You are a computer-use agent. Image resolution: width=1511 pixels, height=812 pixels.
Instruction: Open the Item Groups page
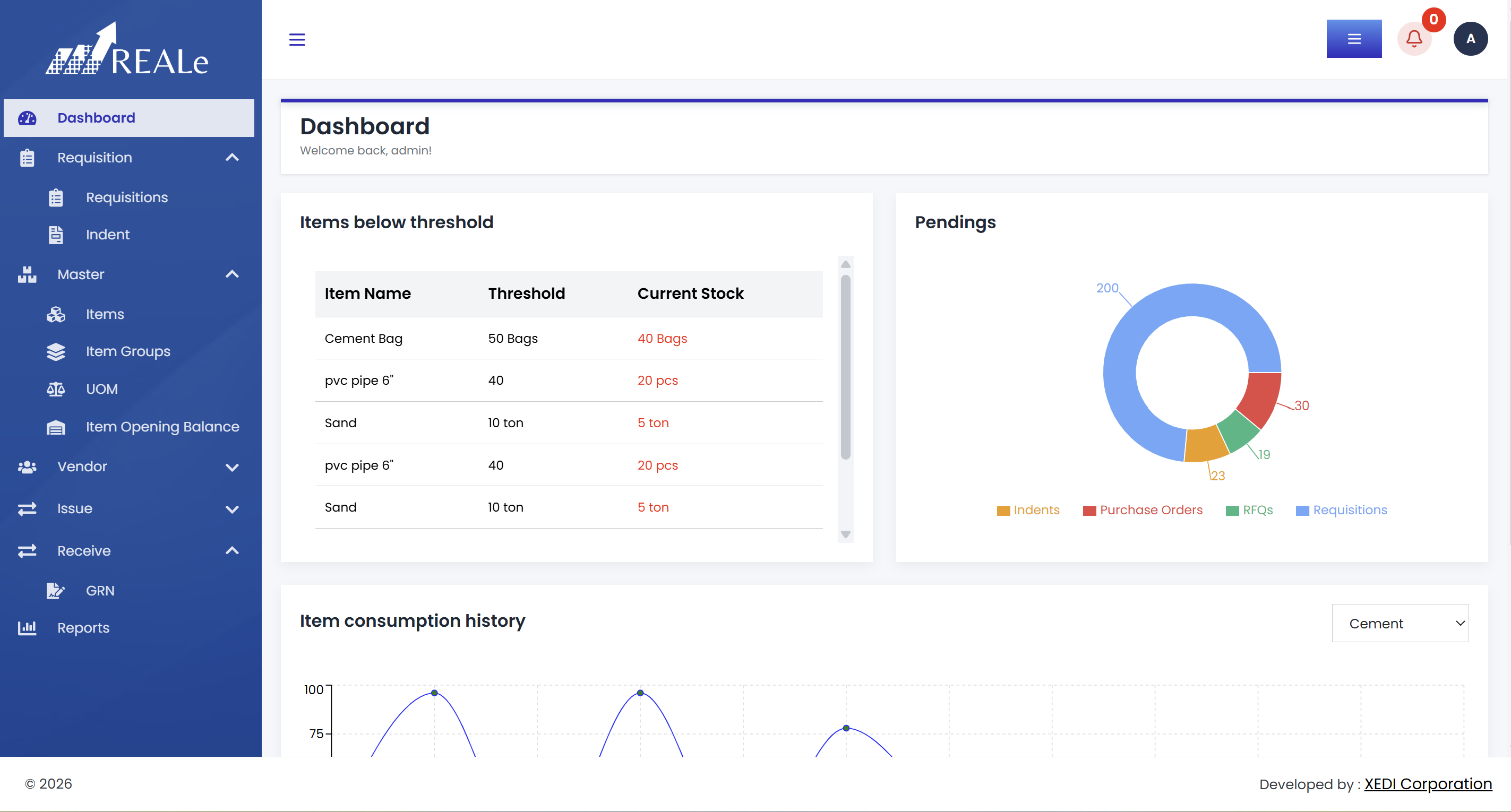[128, 352]
